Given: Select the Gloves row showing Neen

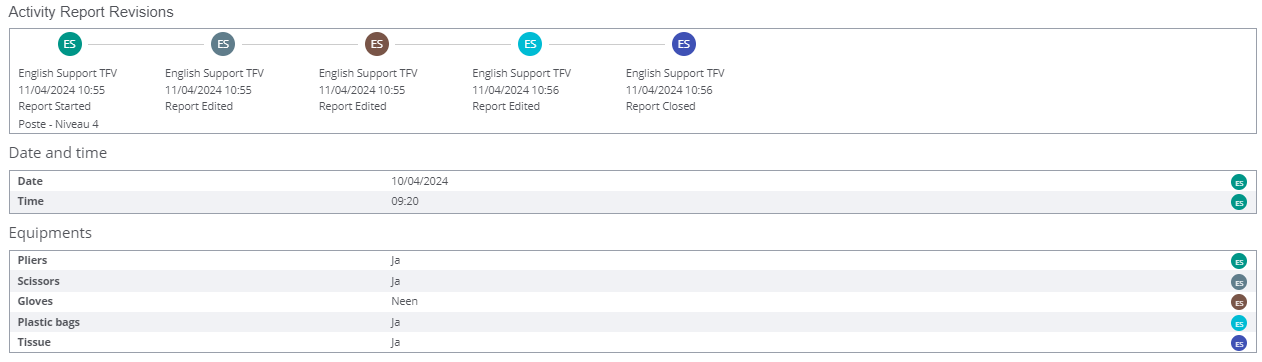Looking at the screenshot, I should click(x=631, y=301).
